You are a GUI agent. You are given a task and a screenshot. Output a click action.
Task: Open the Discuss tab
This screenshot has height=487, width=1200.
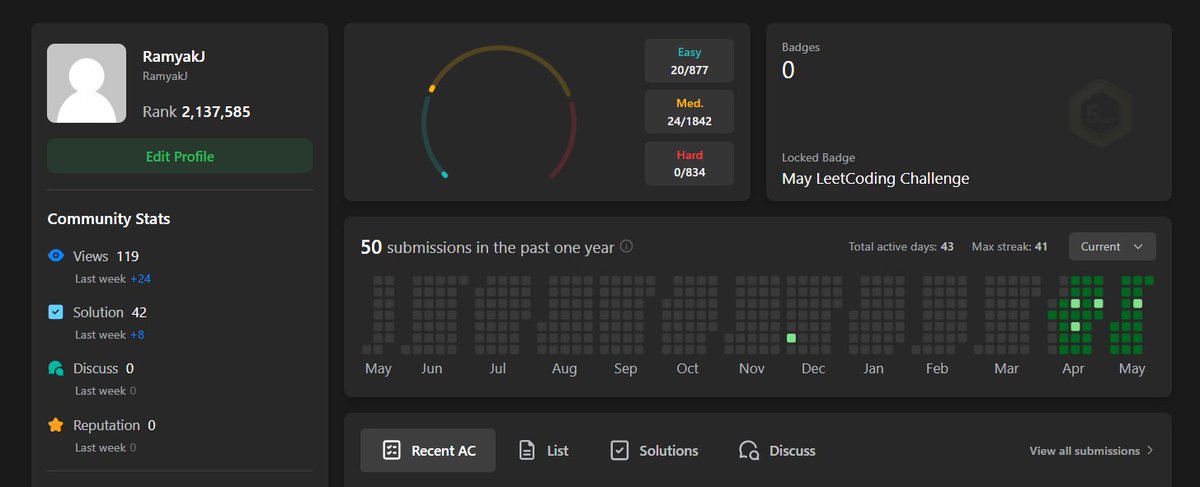[777, 451]
